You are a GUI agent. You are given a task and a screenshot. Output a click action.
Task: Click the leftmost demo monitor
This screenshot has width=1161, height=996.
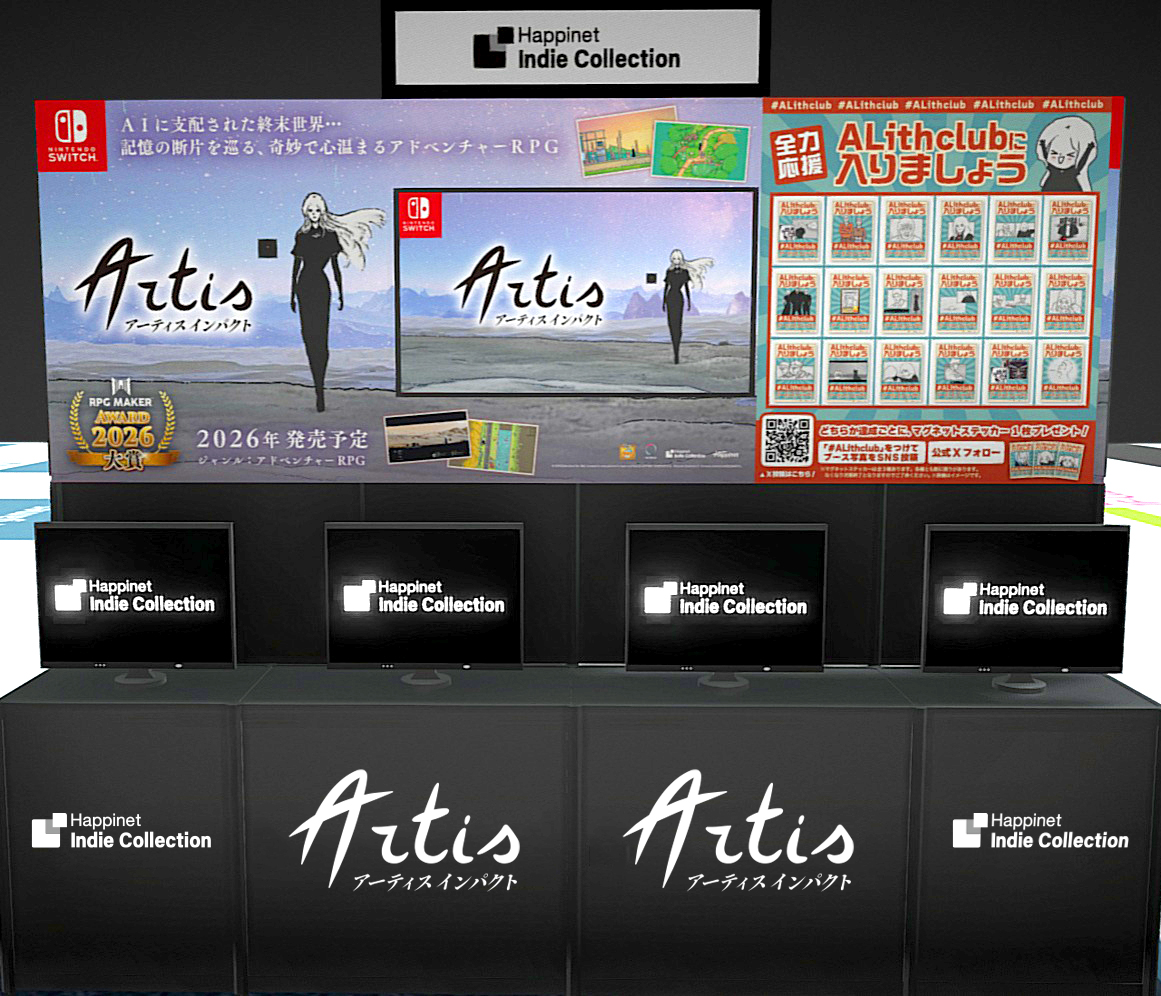point(135,596)
